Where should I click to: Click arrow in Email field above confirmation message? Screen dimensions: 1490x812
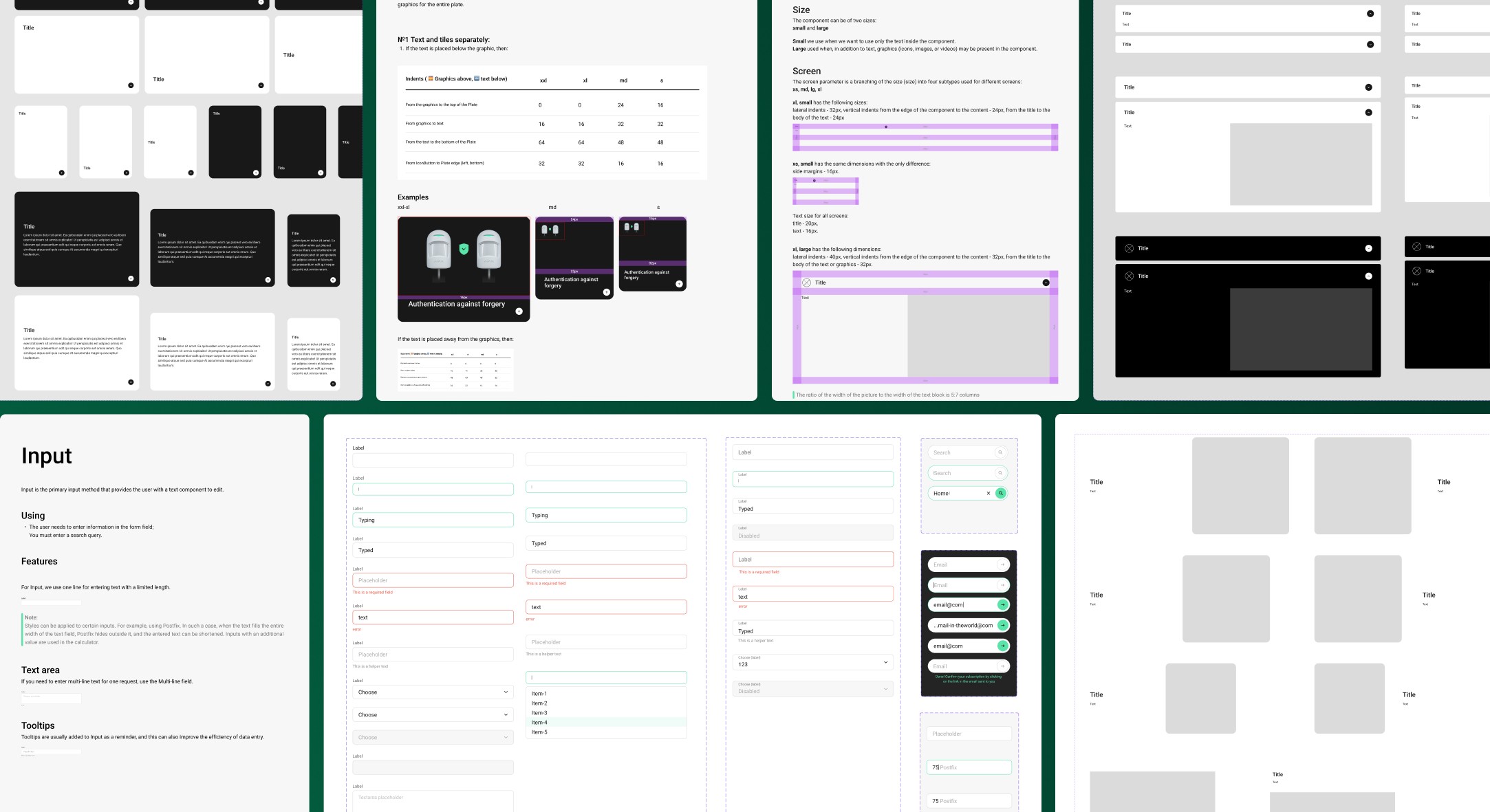tap(1002, 666)
